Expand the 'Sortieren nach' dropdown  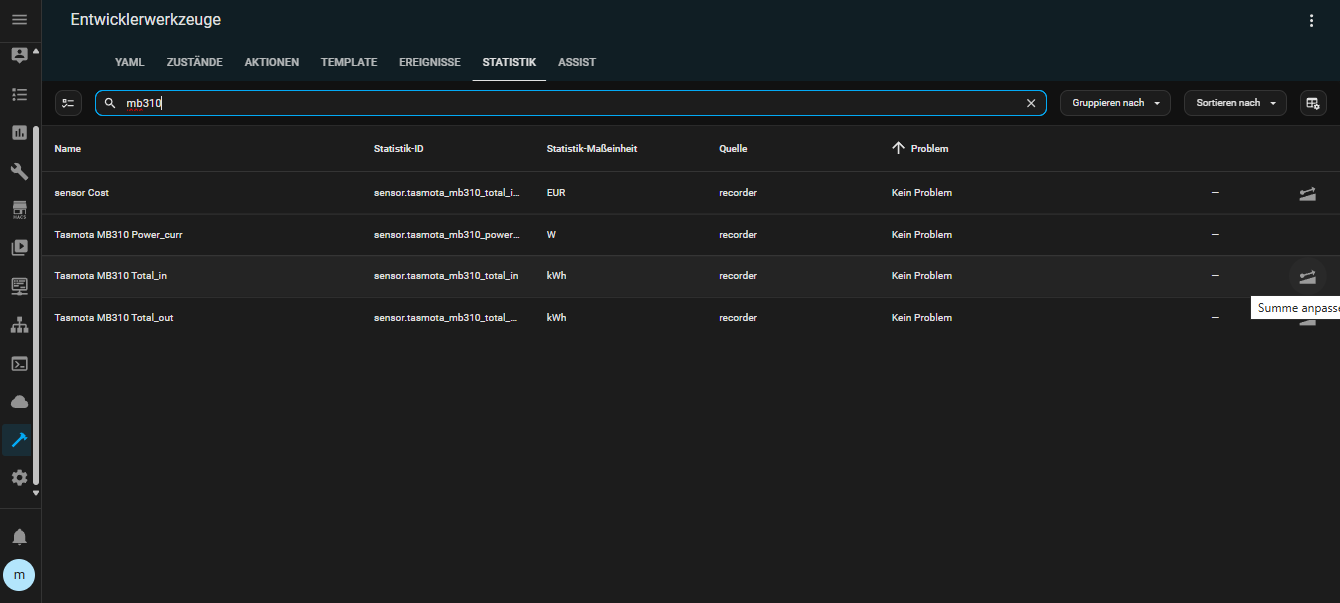coord(1235,103)
